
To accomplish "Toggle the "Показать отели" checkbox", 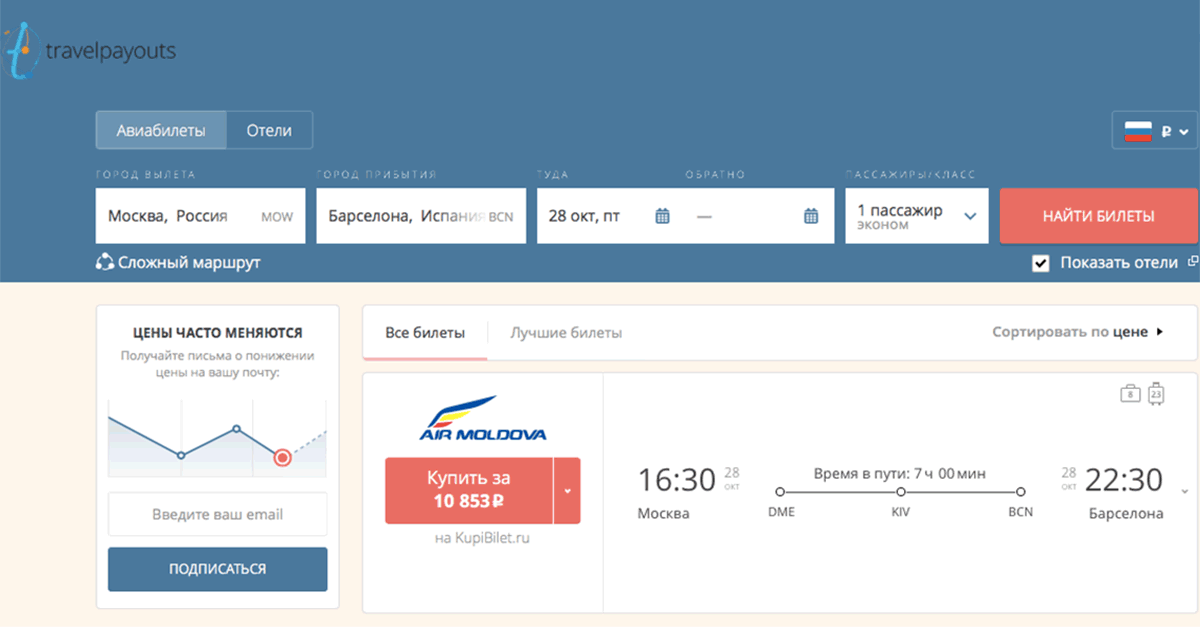I will coord(1041,263).
